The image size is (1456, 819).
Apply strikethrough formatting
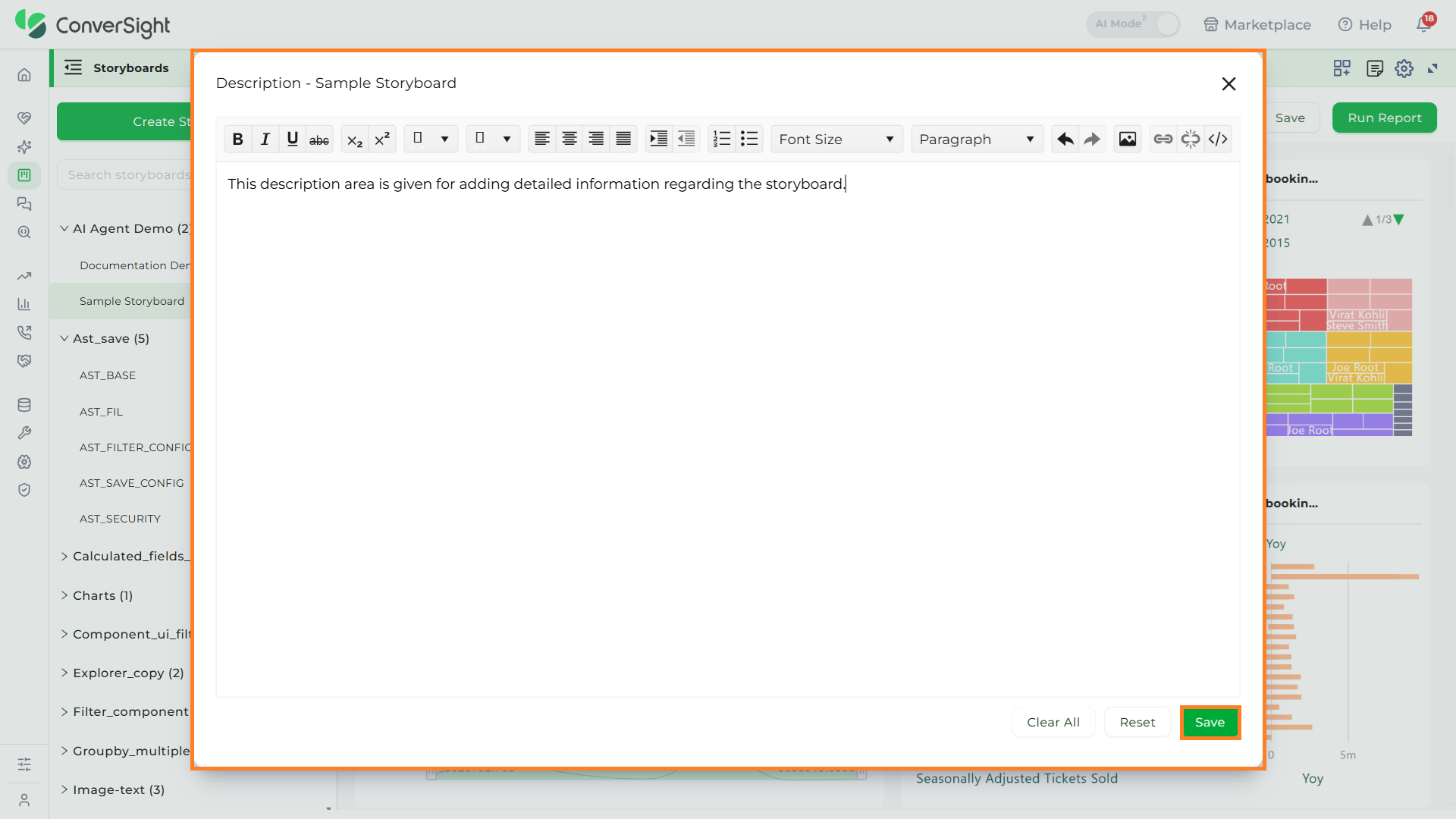coord(319,140)
